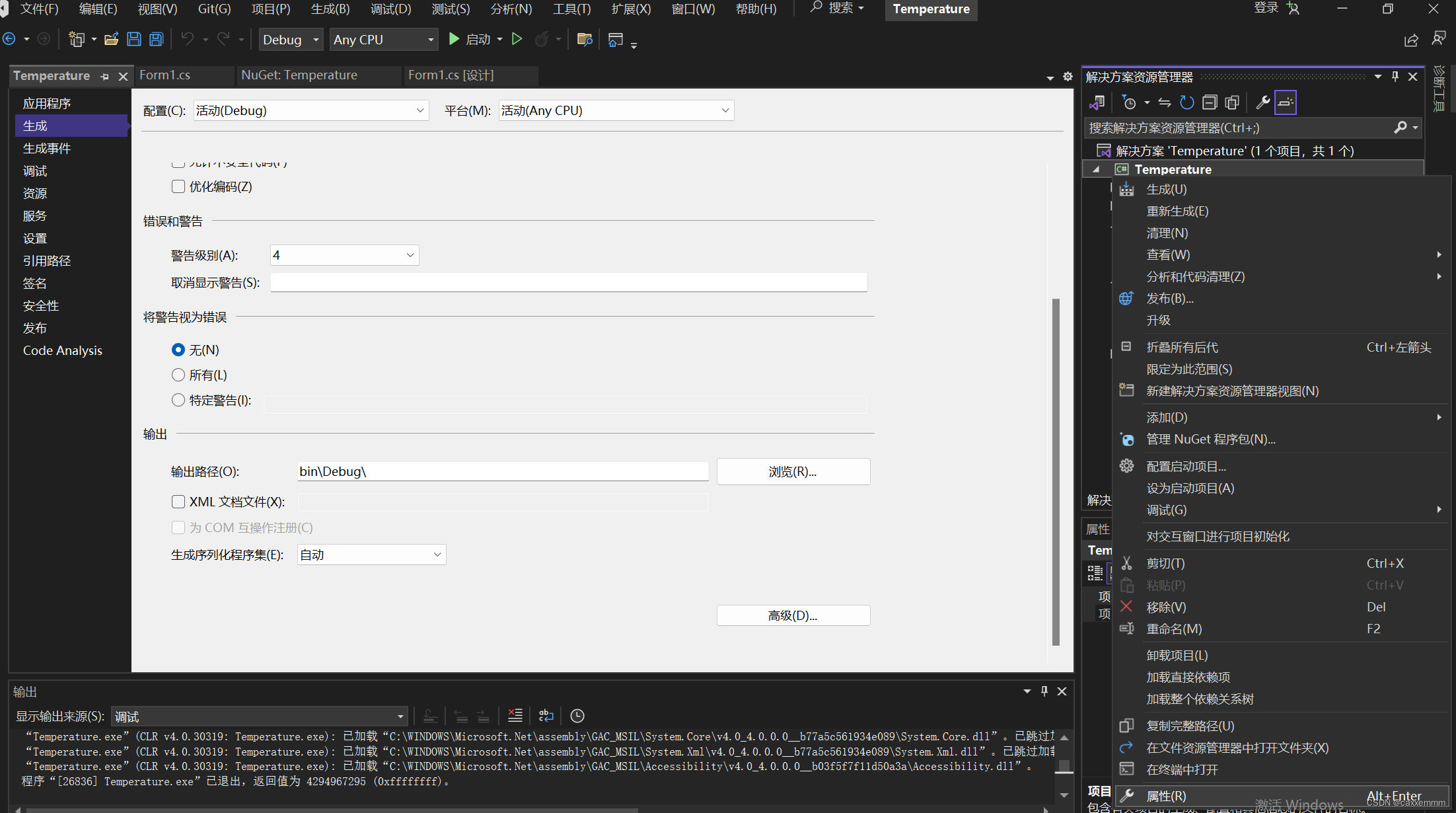Select 生成事件 in properties sidebar
This screenshot has height=813, width=1456.
click(x=71, y=148)
